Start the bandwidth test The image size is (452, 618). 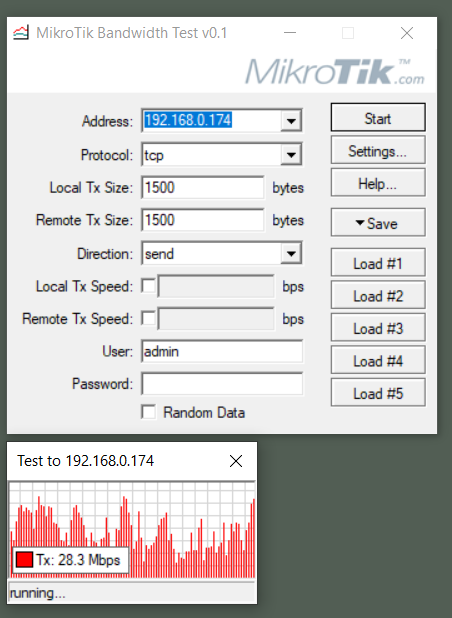tap(378, 117)
